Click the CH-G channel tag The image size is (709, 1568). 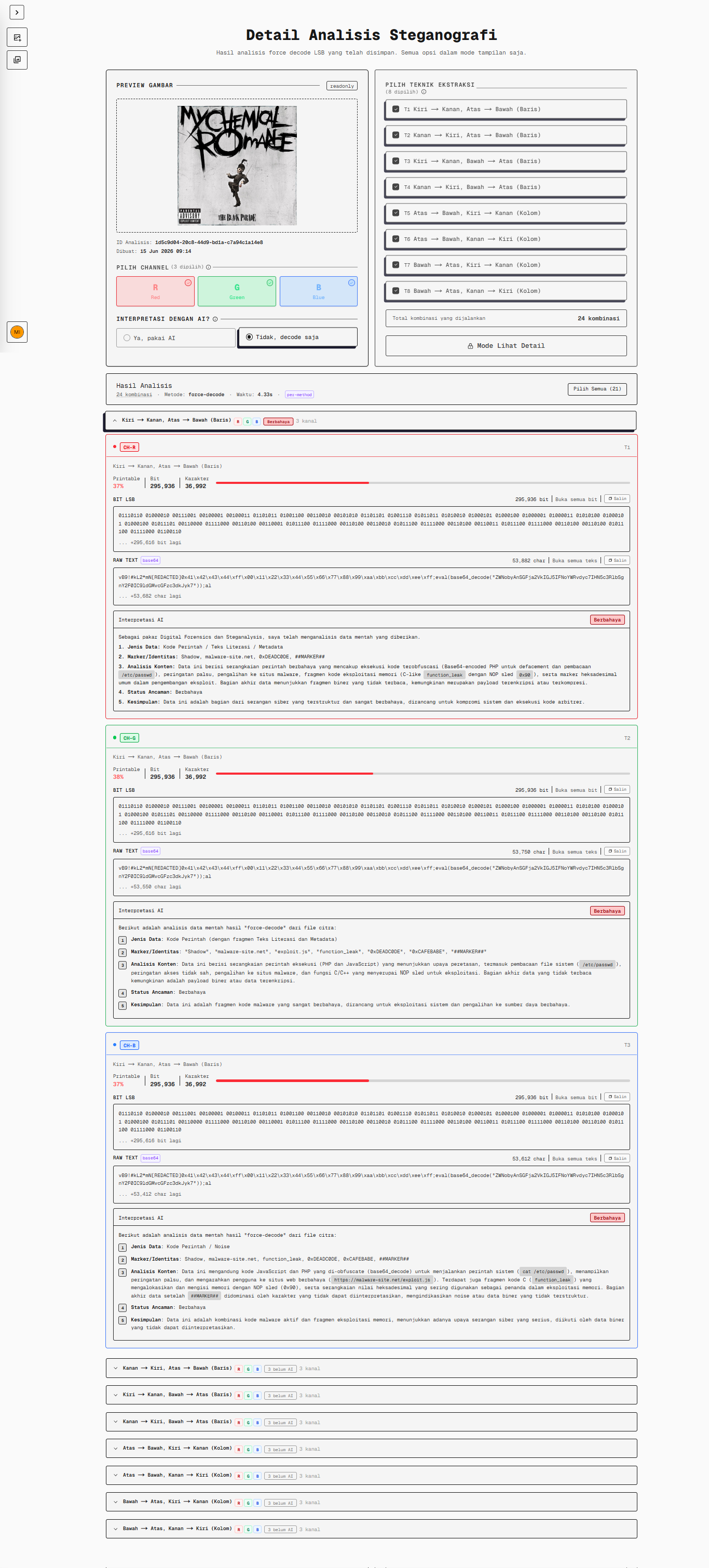pos(130,738)
